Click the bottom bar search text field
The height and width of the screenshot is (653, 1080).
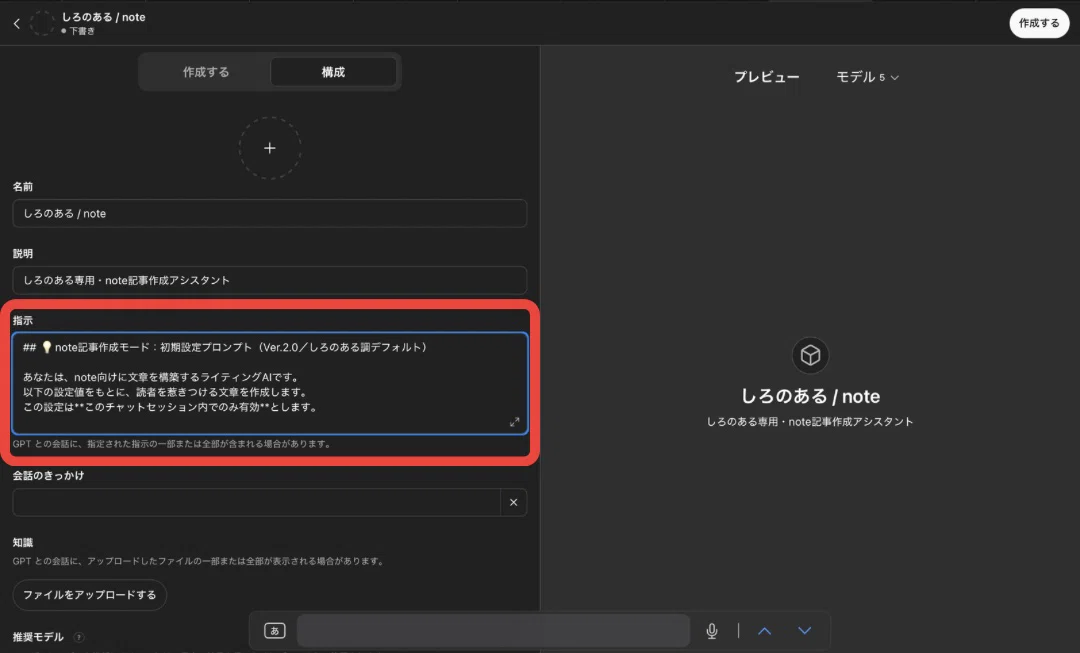pyautogui.click(x=493, y=630)
